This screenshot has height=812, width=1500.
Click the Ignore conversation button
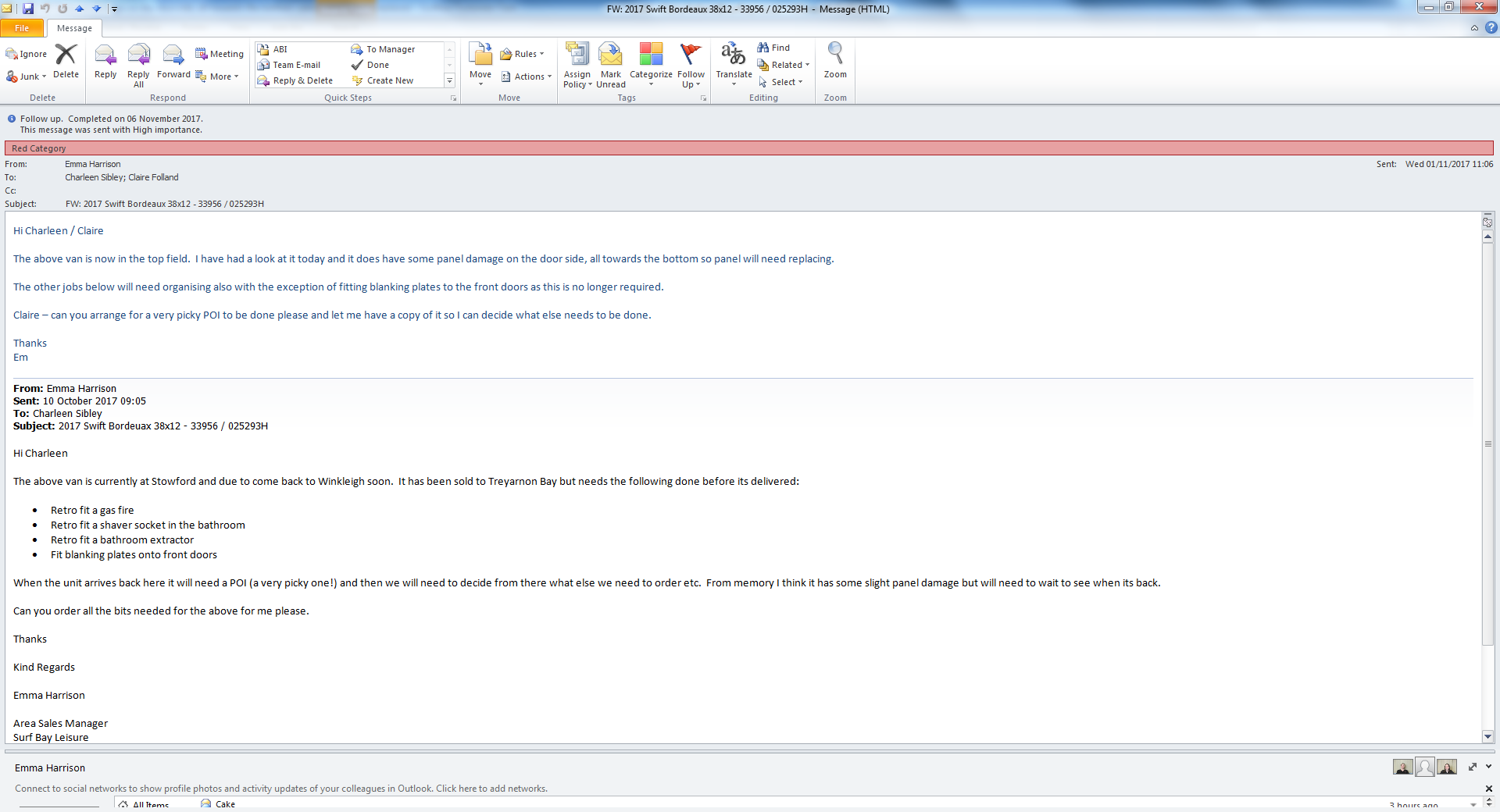point(27,54)
